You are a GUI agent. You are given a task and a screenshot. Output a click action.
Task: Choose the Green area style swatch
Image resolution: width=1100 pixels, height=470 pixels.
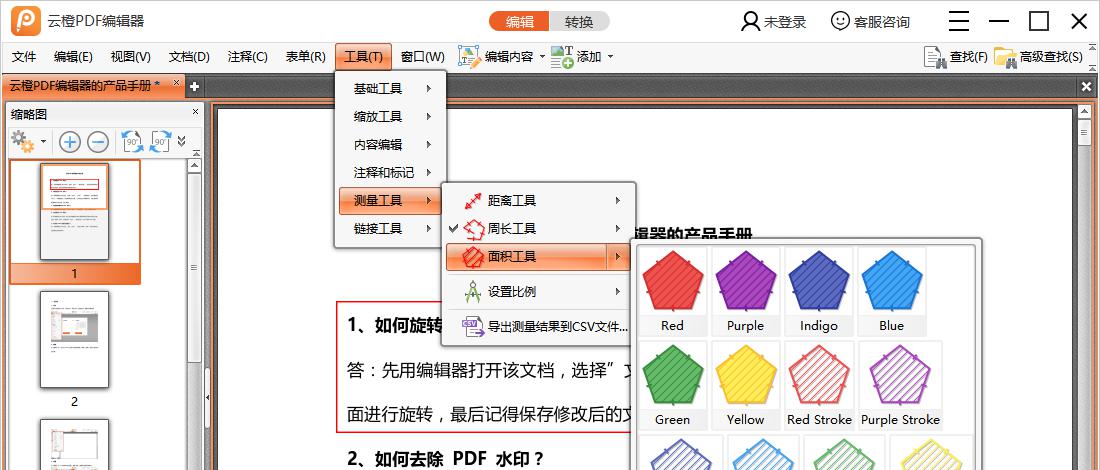[x=673, y=384]
